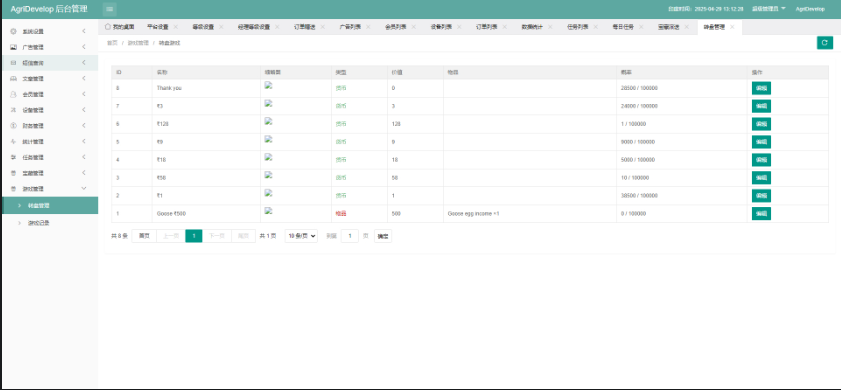Switch to the 广告列表 tab
Viewport: 841px width, 390px height.
350,27
